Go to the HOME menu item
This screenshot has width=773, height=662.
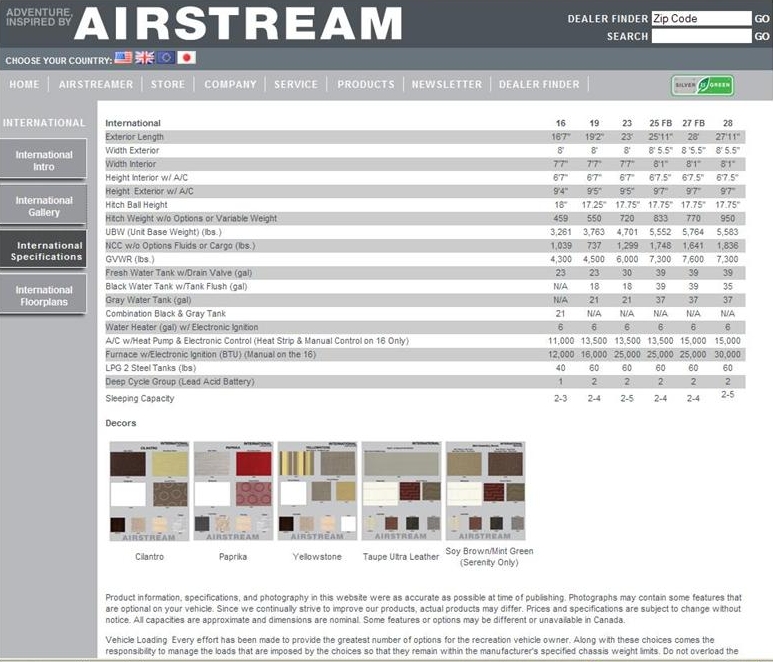click(24, 84)
